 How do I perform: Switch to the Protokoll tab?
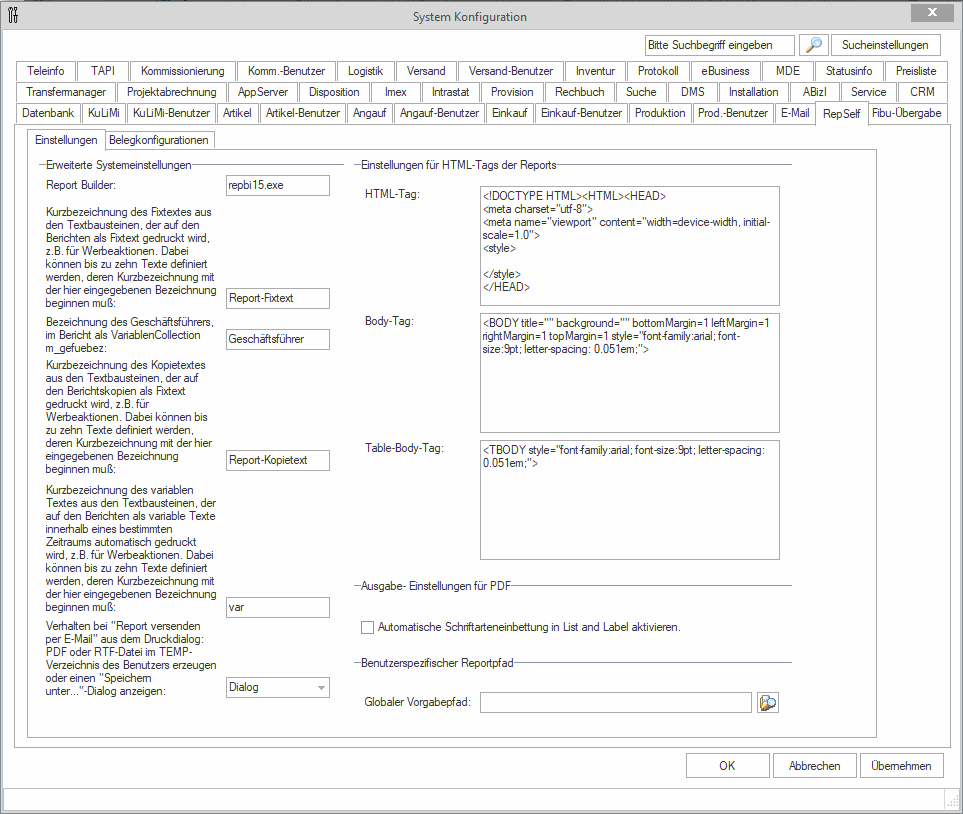pos(658,71)
